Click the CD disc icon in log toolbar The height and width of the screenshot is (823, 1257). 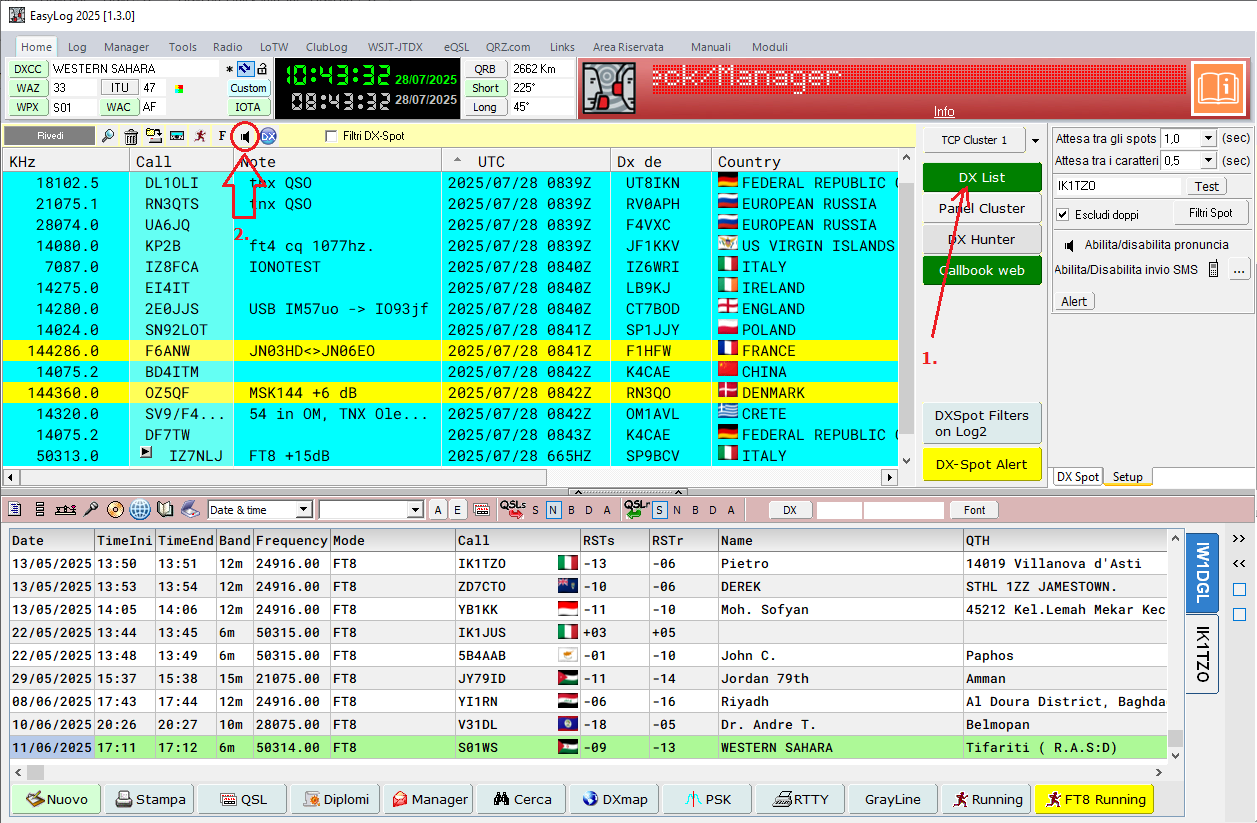[x=115, y=510]
